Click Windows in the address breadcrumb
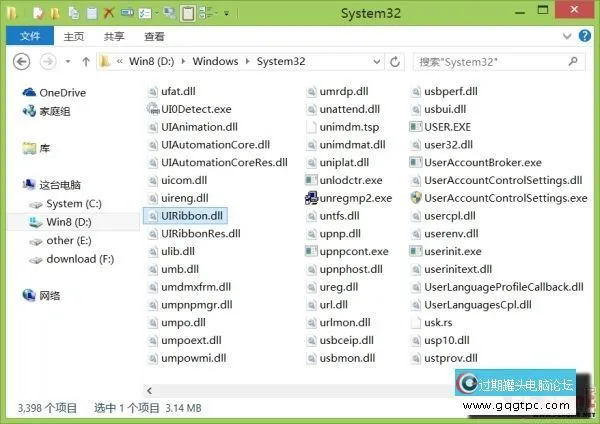 [216, 61]
